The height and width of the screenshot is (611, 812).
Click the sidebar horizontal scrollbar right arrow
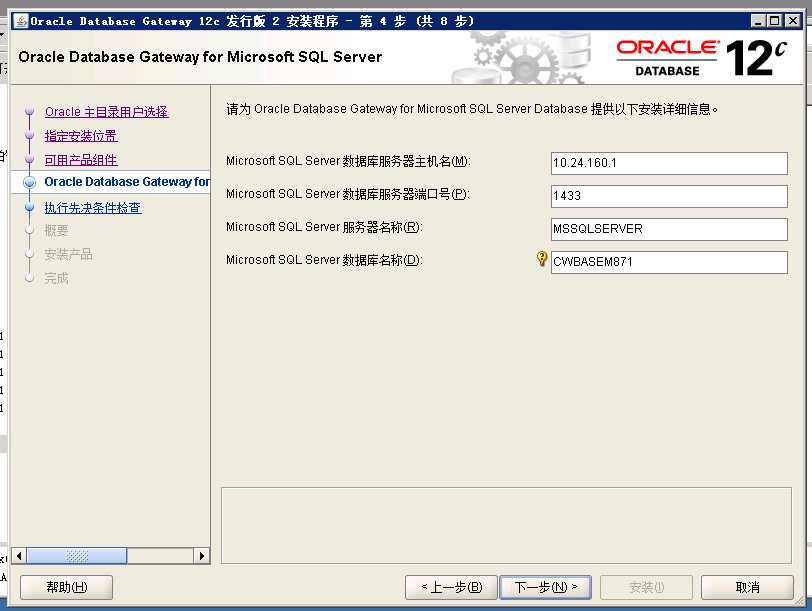point(201,556)
